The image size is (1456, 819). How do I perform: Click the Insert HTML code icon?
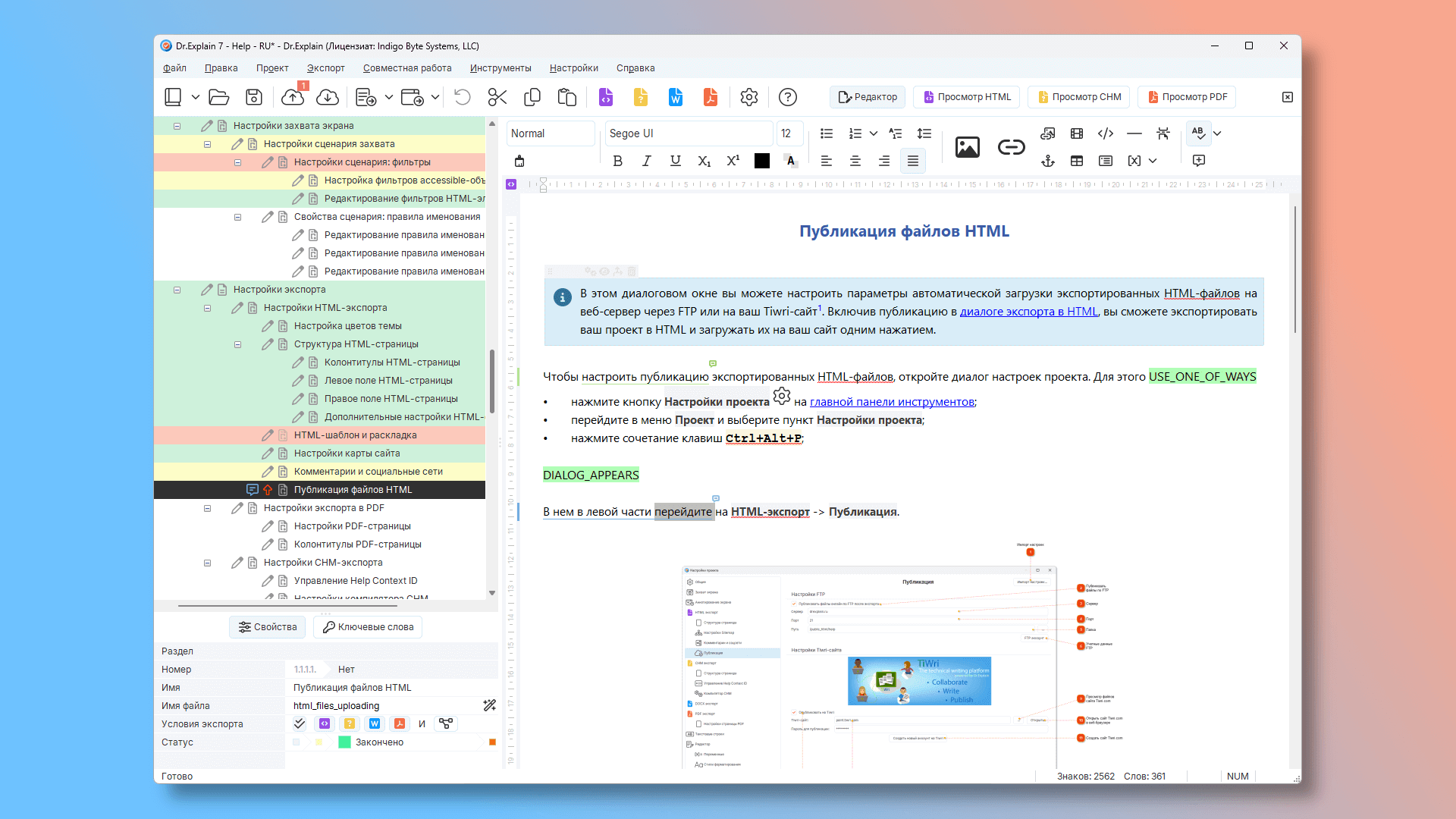pyautogui.click(x=1106, y=133)
